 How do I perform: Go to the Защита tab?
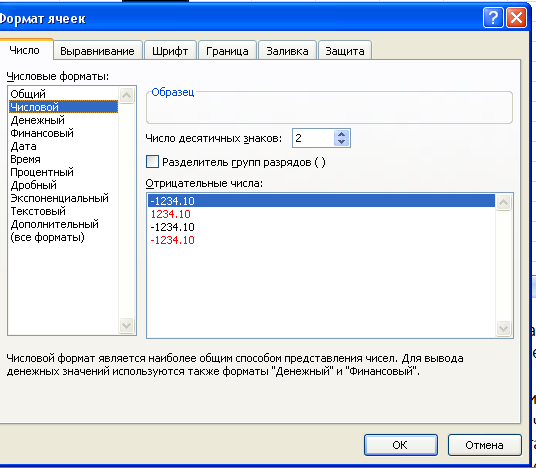click(x=345, y=51)
